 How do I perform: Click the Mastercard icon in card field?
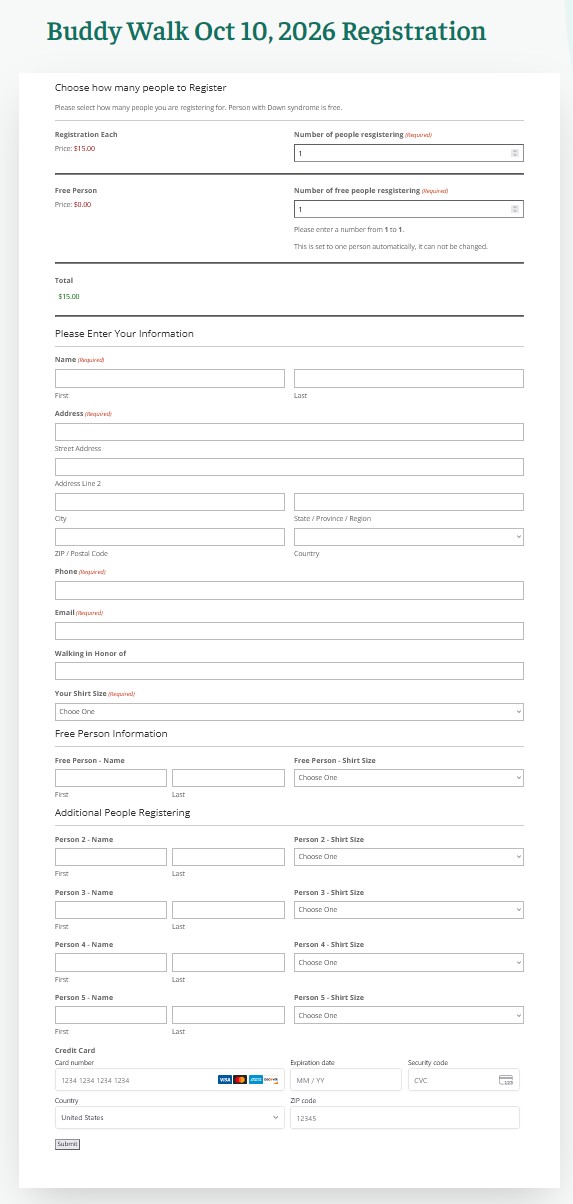pyautogui.click(x=240, y=1080)
